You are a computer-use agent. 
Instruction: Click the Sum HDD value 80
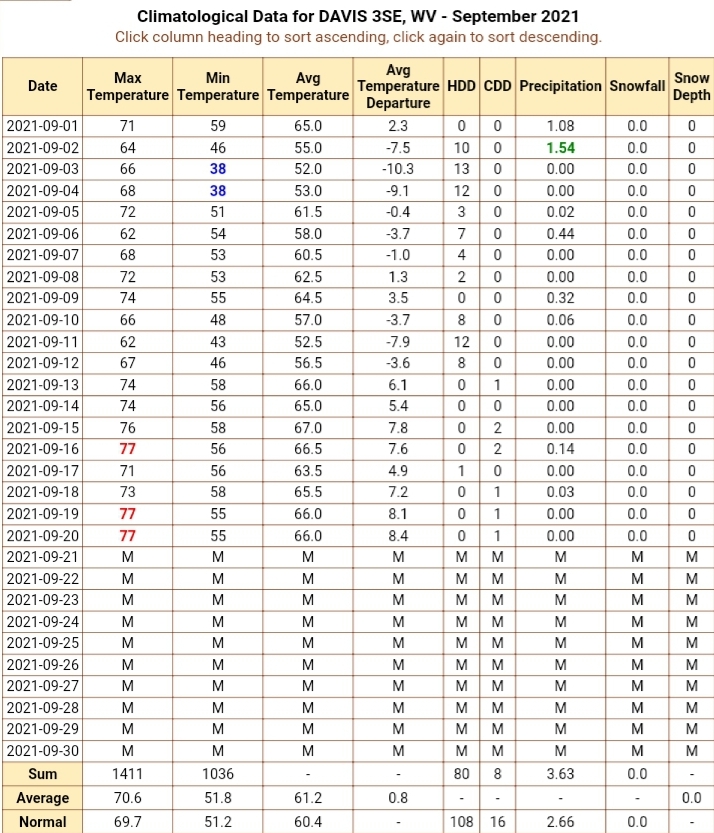[x=461, y=774]
